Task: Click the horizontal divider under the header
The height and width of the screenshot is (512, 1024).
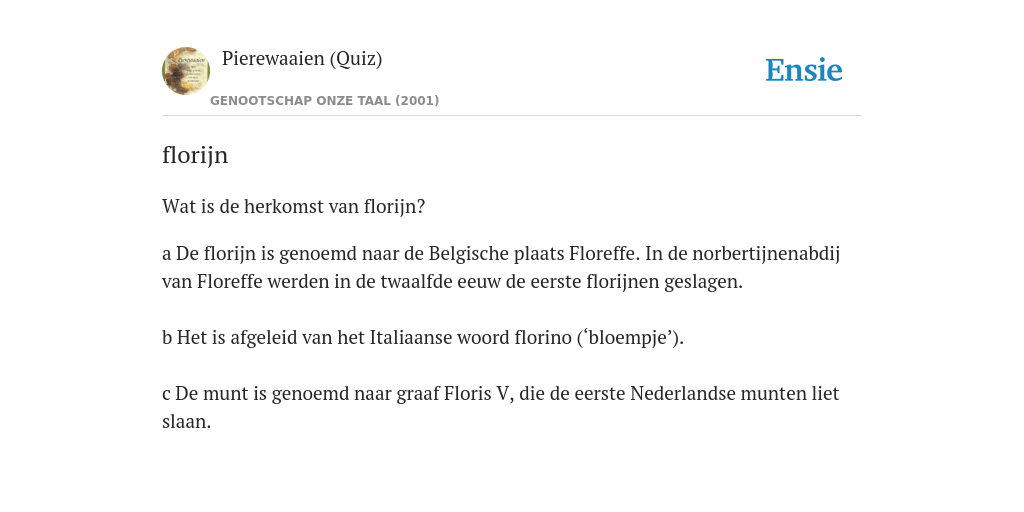Action: point(512,116)
